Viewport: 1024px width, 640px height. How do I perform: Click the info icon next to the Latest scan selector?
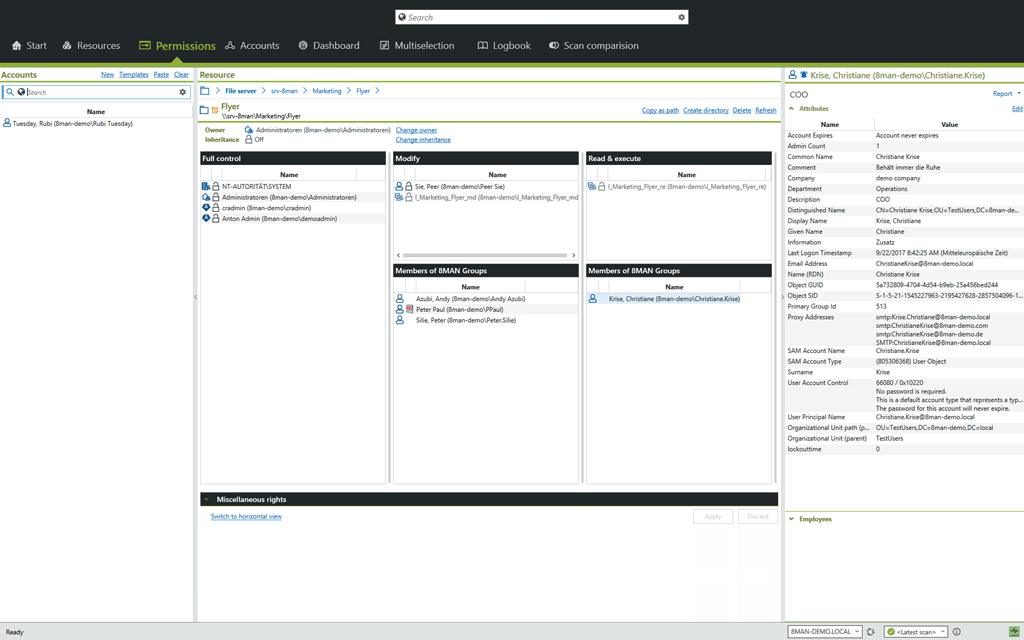click(x=956, y=632)
